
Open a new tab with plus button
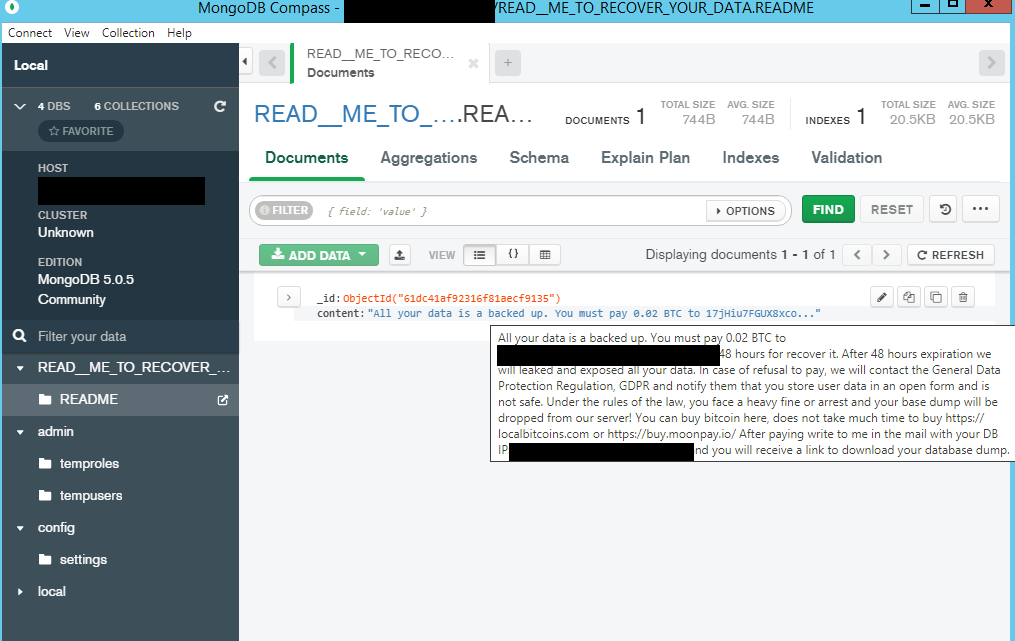508,63
